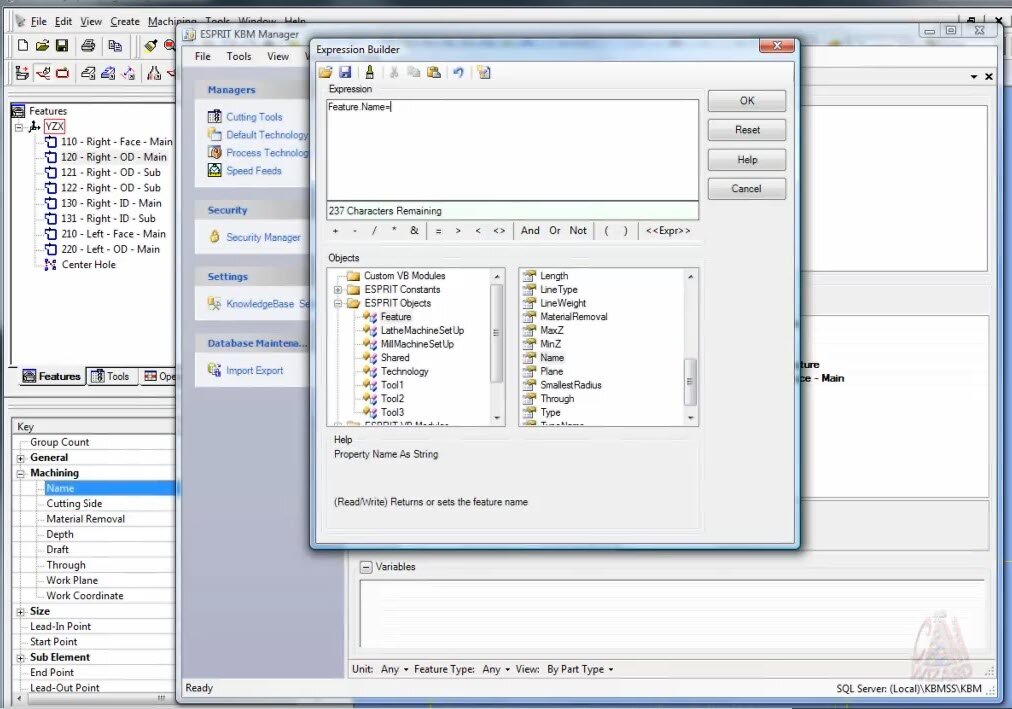Click the Print icon in ESPRIT toolbar
This screenshot has width=1012, height=709.
click(x=88, y=45)
